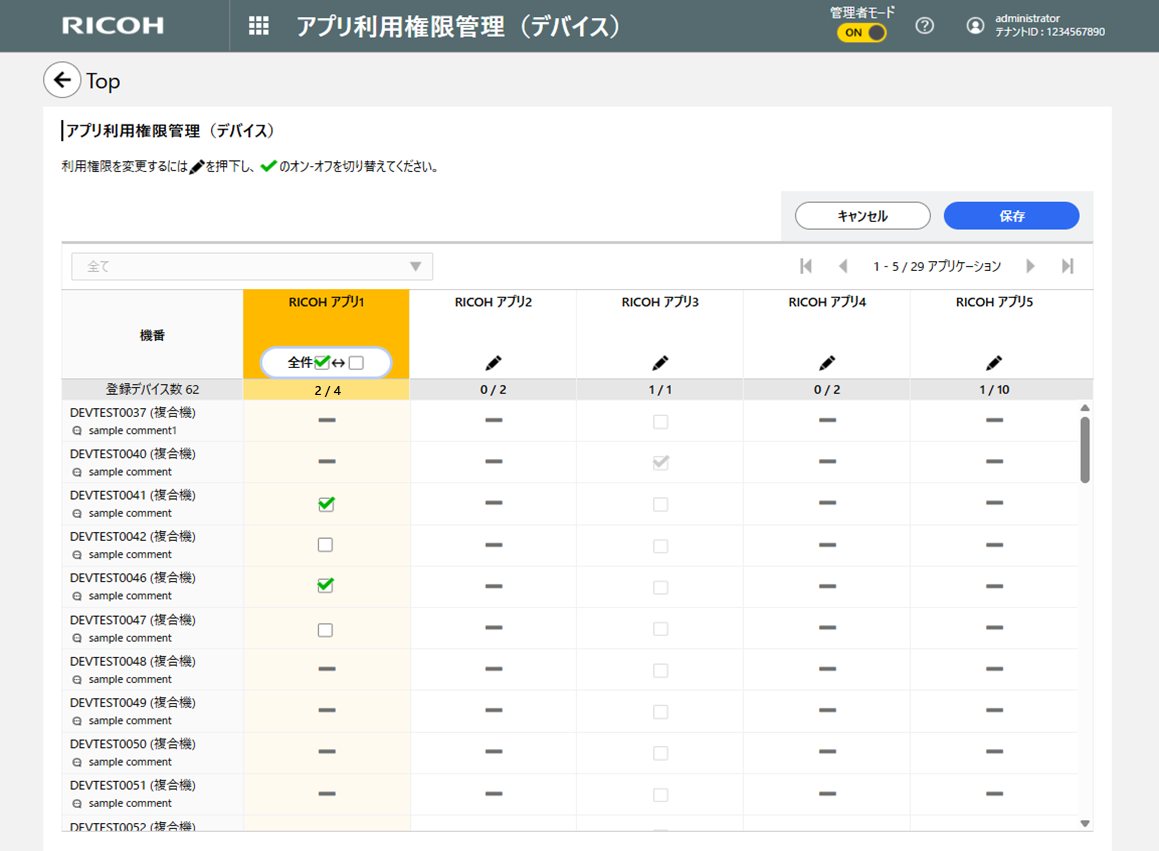This screenshot has height=851, width=1159.
Task: Edit permissions for RICOH アプリ5 pencil icon
Action: pyautogui.click(x=994, y=363)
